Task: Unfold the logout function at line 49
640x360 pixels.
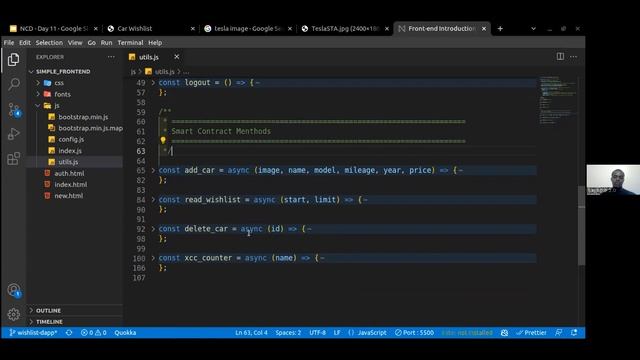Action: (x=153, y=82)
